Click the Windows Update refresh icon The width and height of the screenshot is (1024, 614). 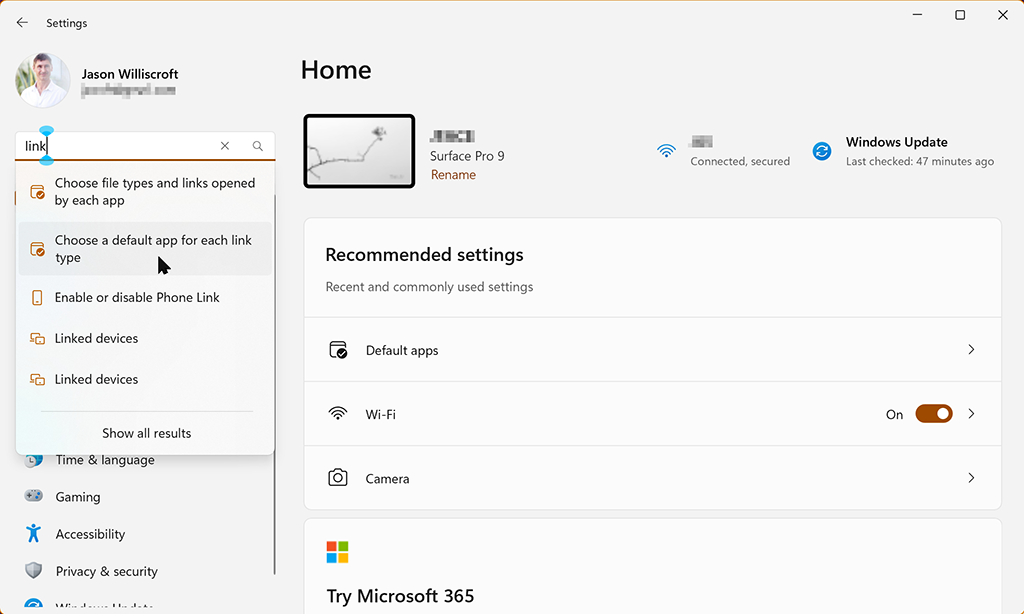click(822, 151)
